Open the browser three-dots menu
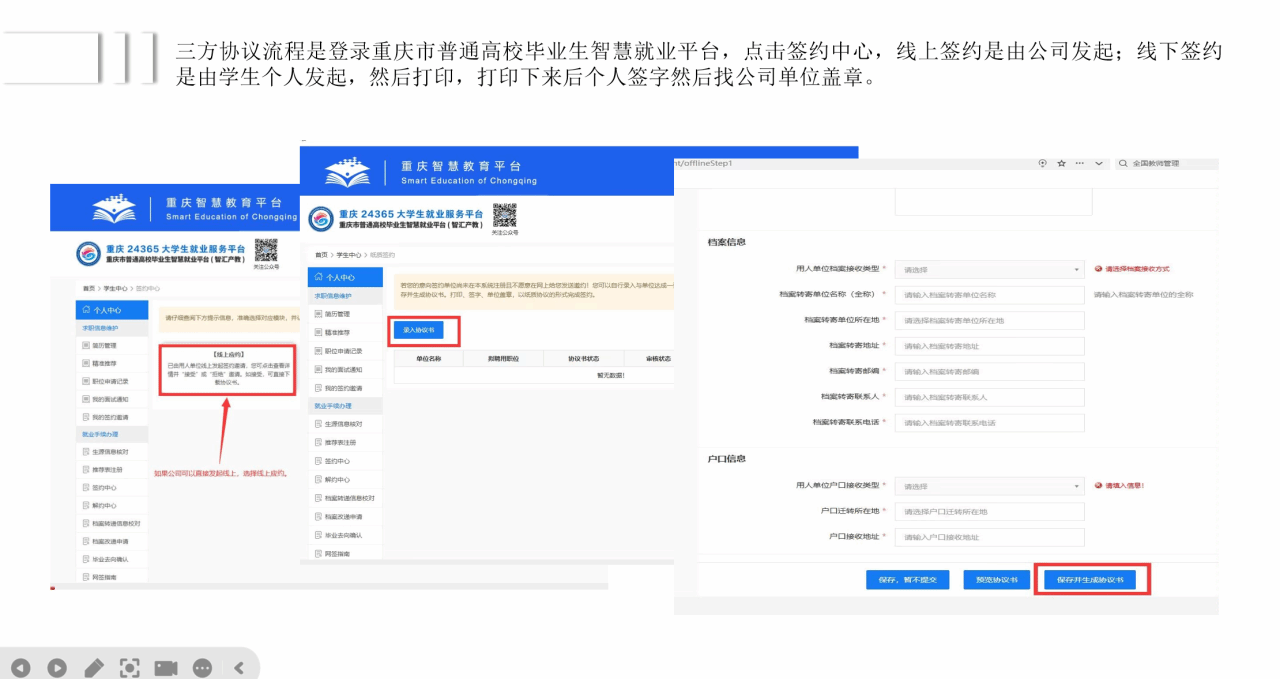Image resolution: width=1280 pixels, height=679 pixels. click(1080, 163)
